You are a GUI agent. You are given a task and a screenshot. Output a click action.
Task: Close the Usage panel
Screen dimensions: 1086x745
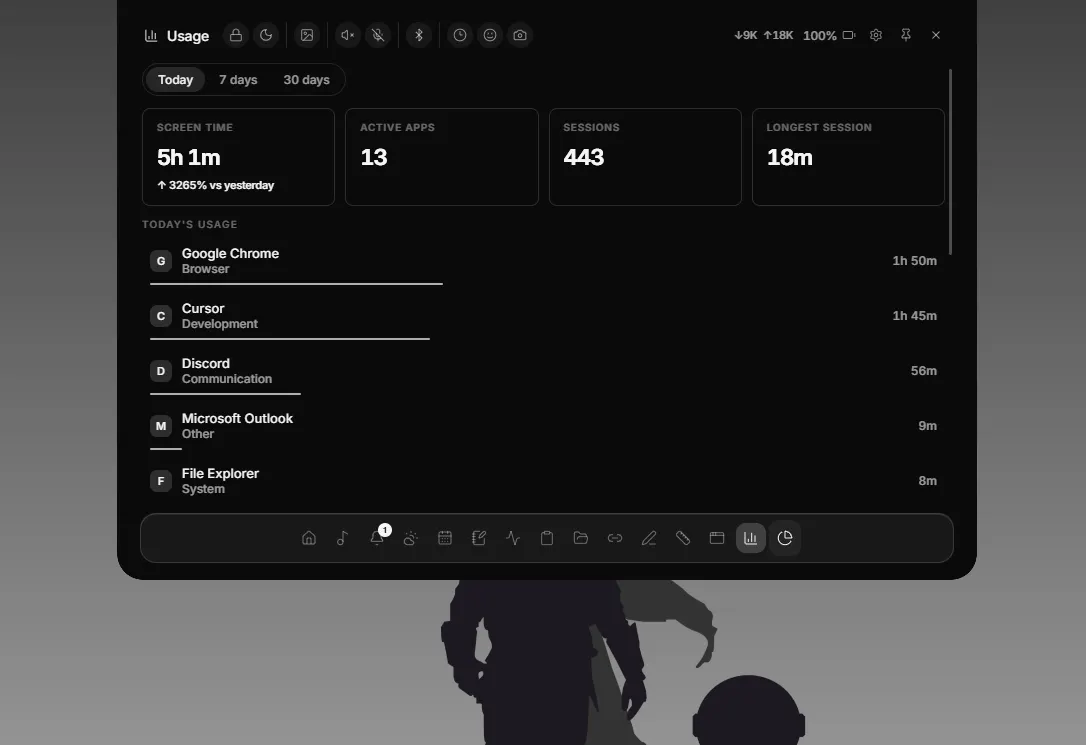click(936, 35)
